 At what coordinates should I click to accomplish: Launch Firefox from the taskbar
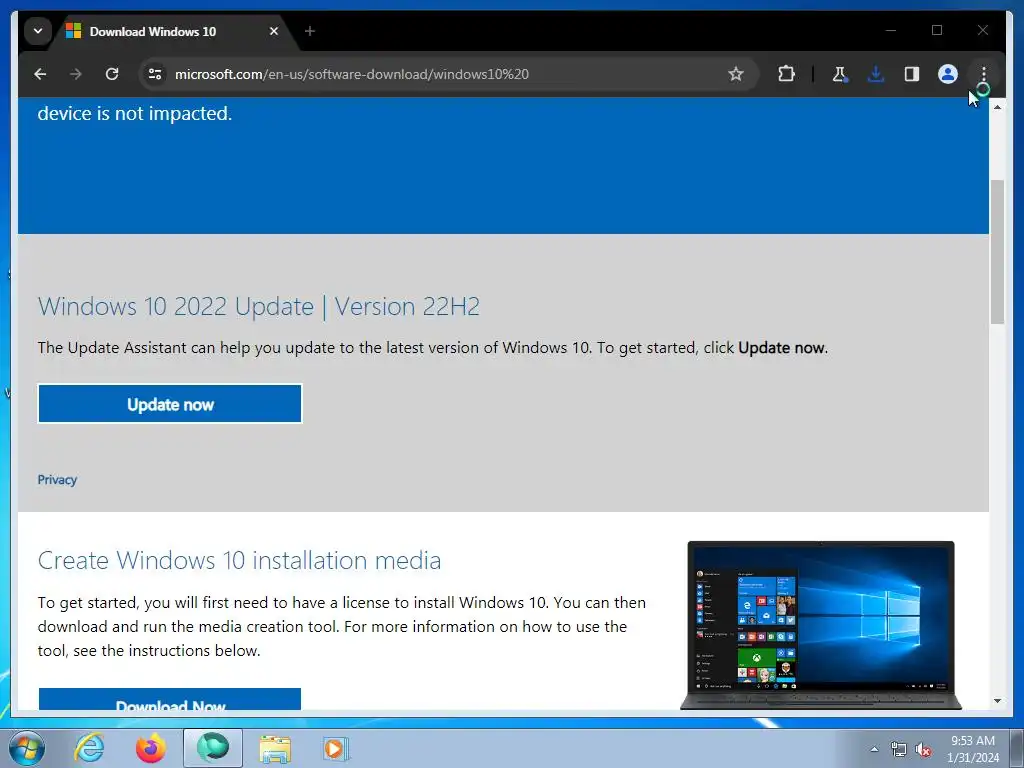(x=151, y=748)
